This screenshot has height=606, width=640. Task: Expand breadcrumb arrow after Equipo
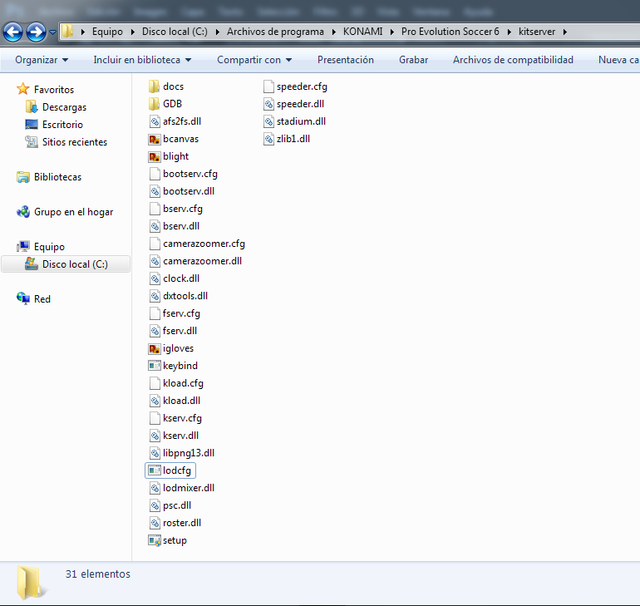133,32
